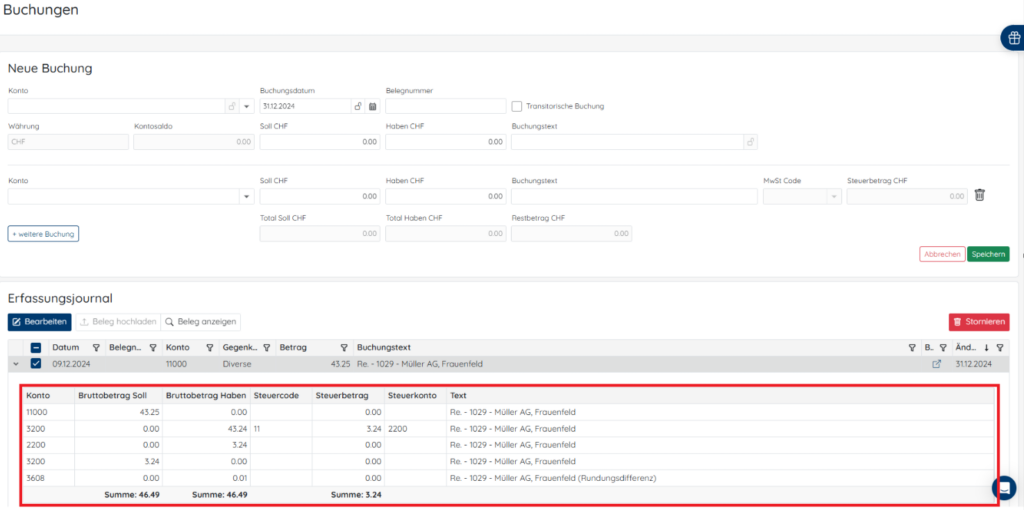
Task: Select detail row with Konto 3608
Action: click(509, 478)
